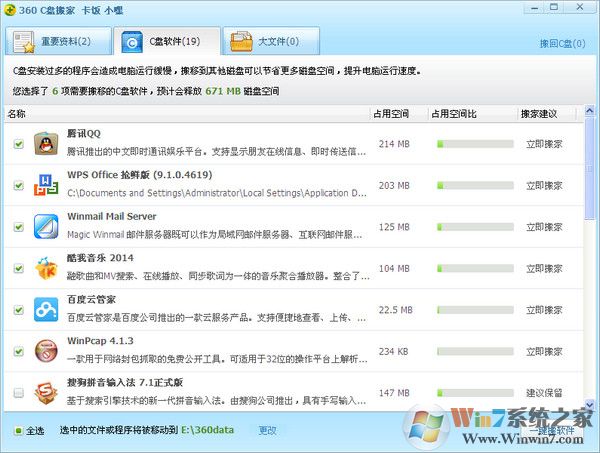The image size is (600, 453).
Task: Click the 百度云管家 cloud icon
Action: click(x=46, y=310)
